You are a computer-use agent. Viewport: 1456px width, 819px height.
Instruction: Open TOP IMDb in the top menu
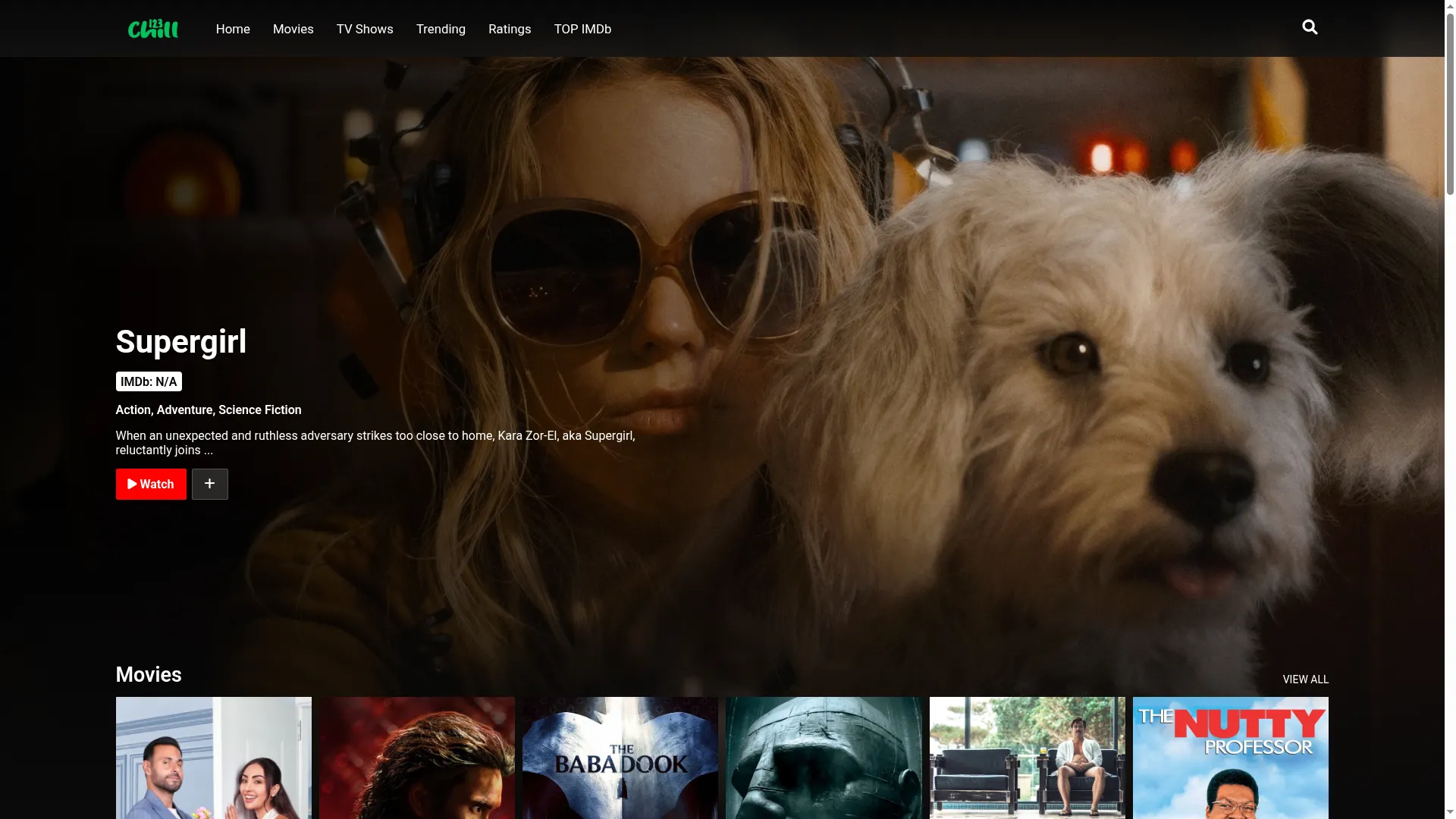(x=582, y=29)
